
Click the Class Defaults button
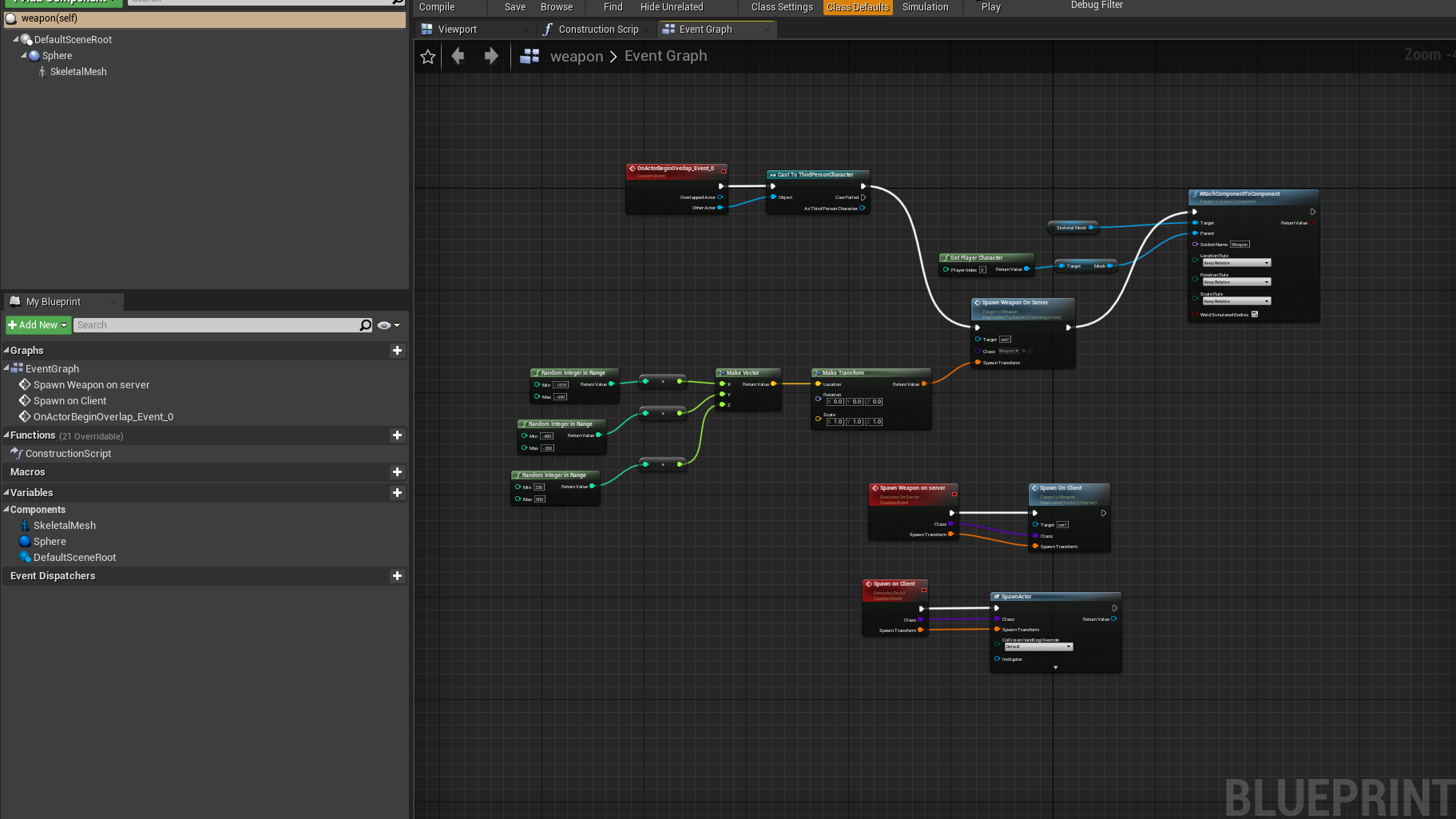[x=857, y=7]
